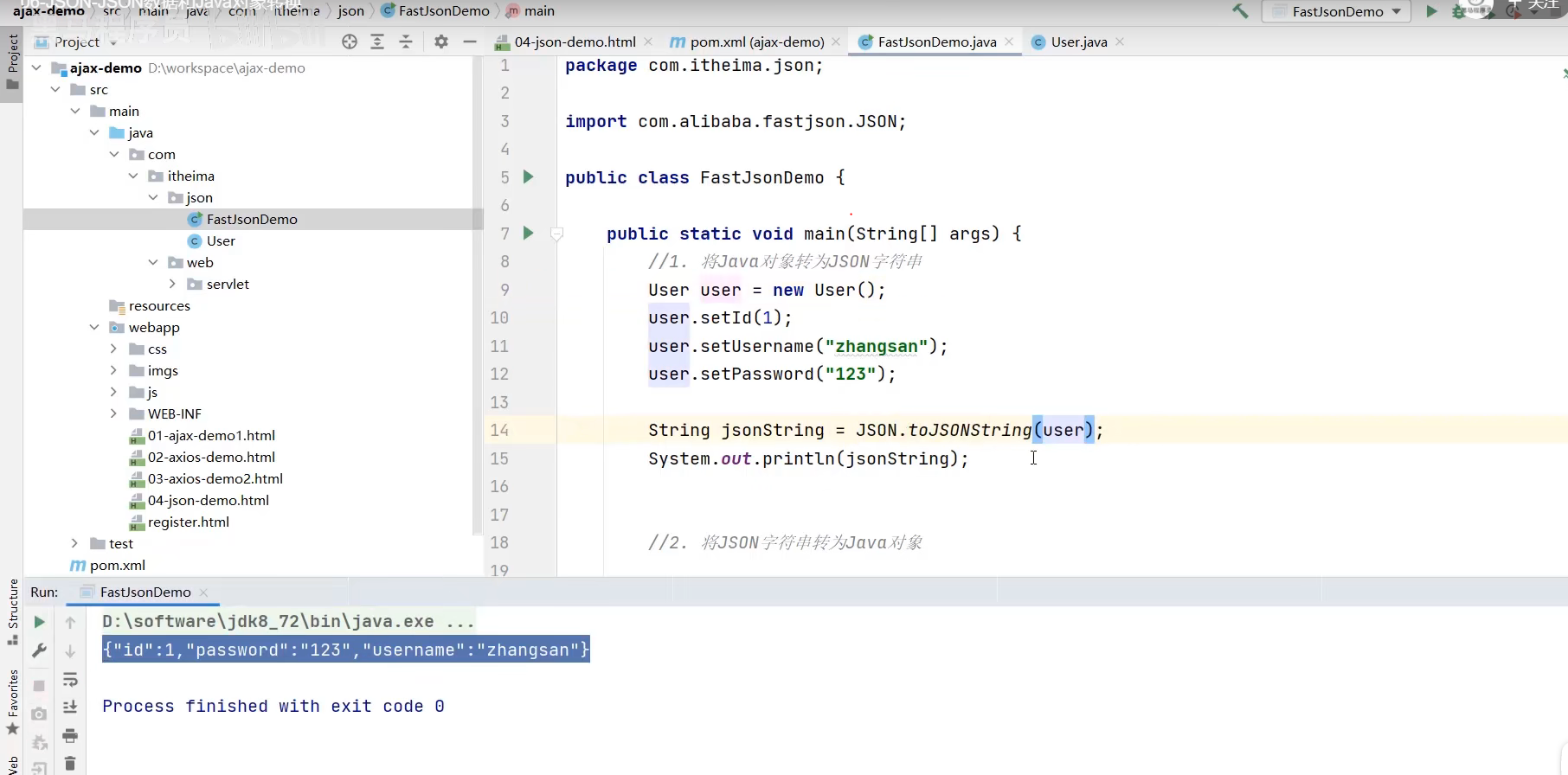The image size is (1568, 775).
Task: Toggle soft-wrap in the Run console
Action: tap(70, 680)
